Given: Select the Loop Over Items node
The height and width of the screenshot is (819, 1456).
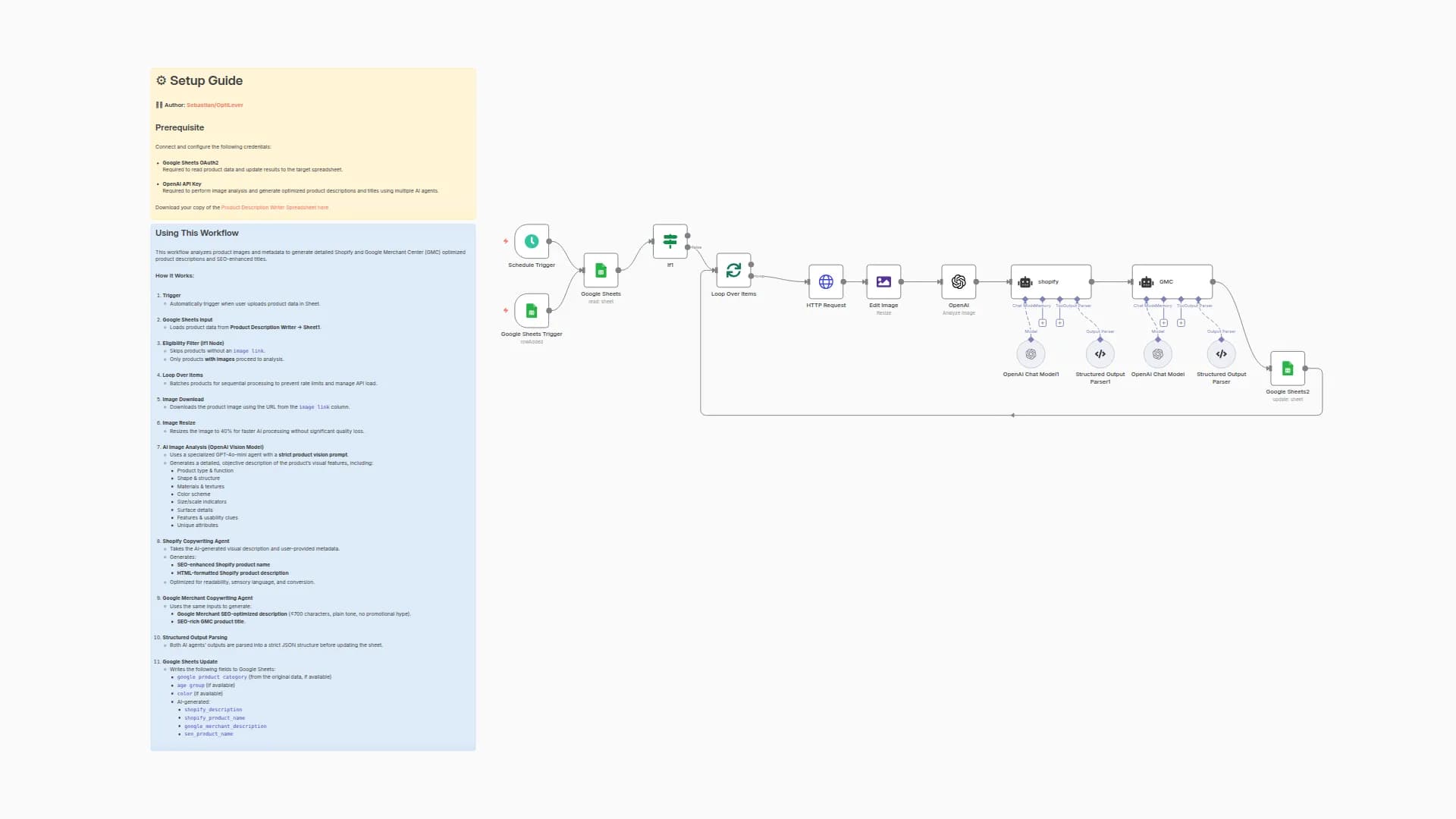Looking at the screenshot, I should coord(733,270).
